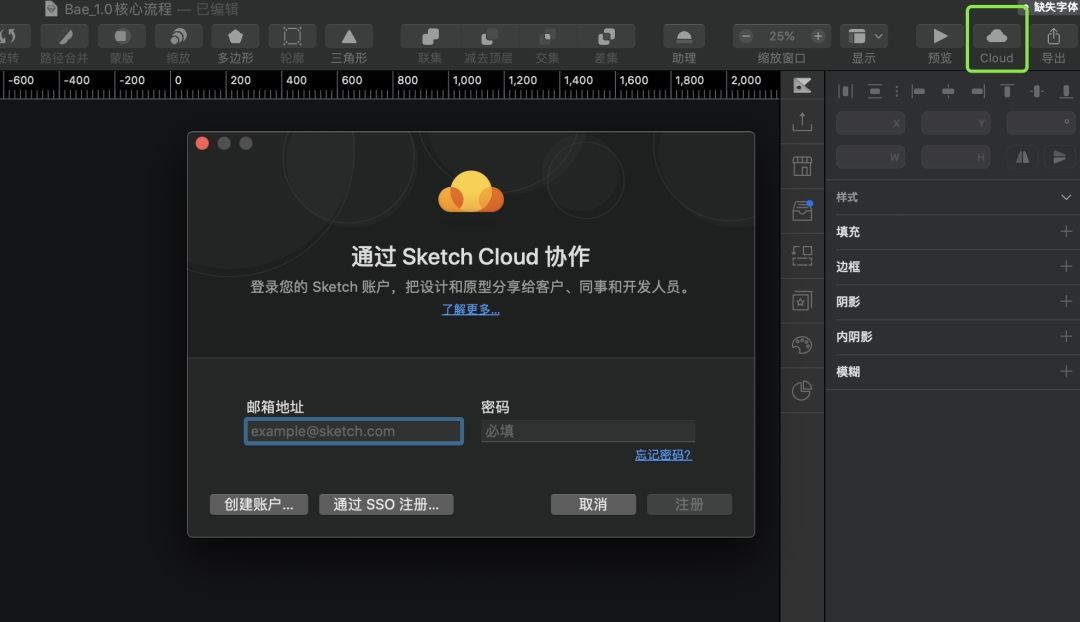The height and width of the screenshot is (622, 1080).
Task: Click the Outline (轮廓) toolbar icon
Action: tap(292, 37)
